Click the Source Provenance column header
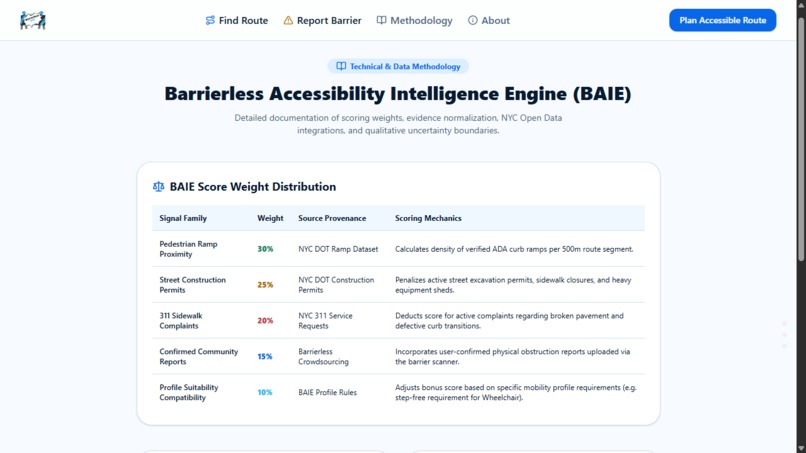The width and height of the screenshot is (806, 453). 332,218
